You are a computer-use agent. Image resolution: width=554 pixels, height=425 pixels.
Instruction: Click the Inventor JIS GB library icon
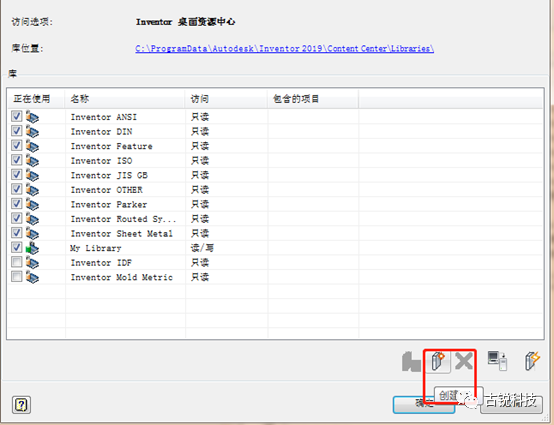[x=32, y=175]
